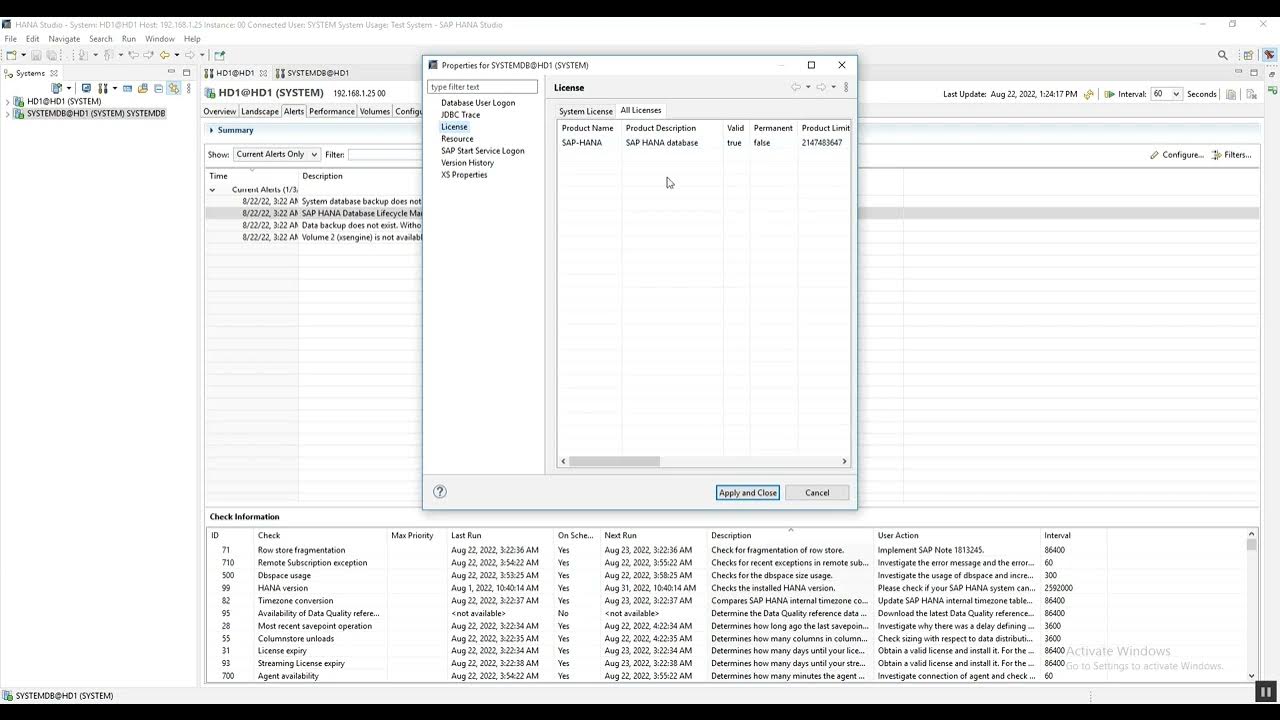Click the Open perspective icon near search
The width and height of the screenshot is (1280, 720).
1247,55
